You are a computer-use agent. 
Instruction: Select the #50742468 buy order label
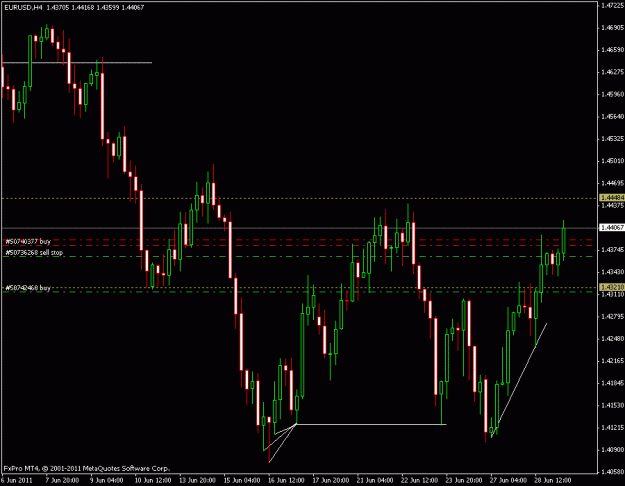point(28,287)
